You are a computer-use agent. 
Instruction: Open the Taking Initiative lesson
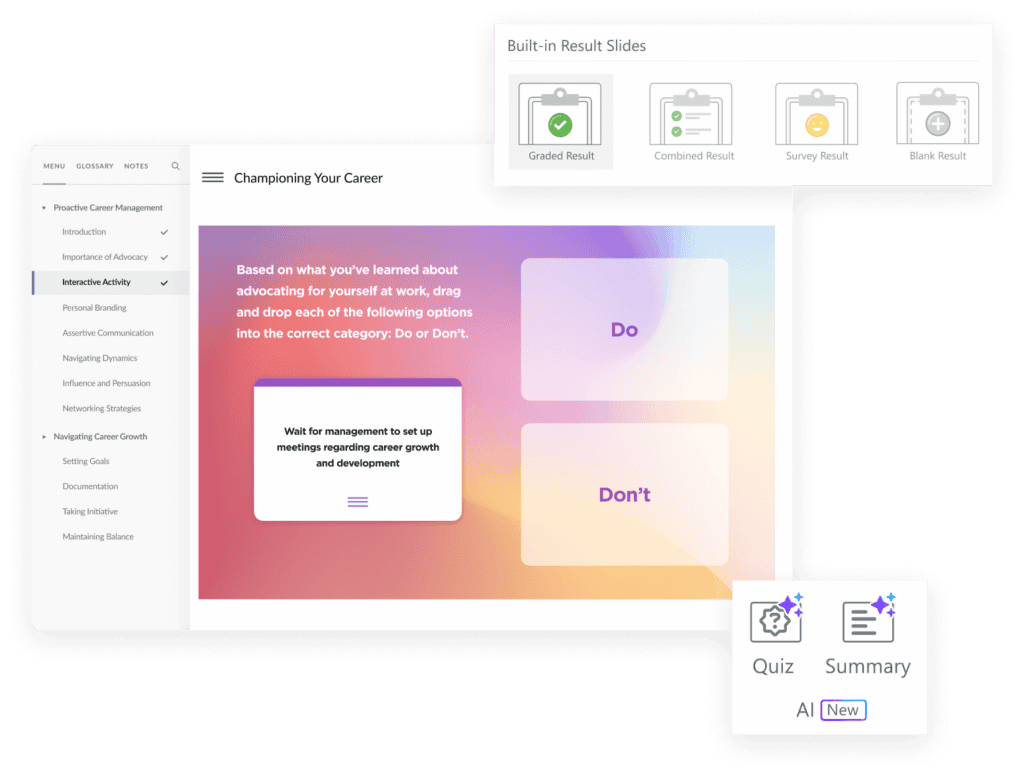(x=90, y=512)
